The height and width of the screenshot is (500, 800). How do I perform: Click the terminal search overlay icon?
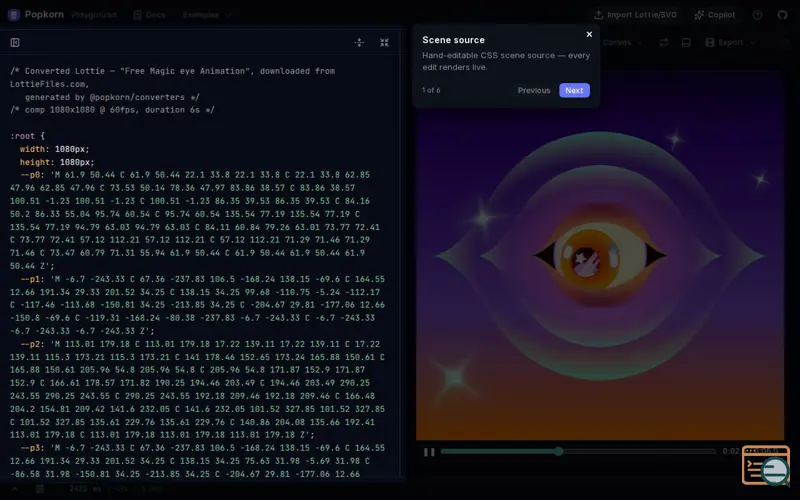(766, 465)
